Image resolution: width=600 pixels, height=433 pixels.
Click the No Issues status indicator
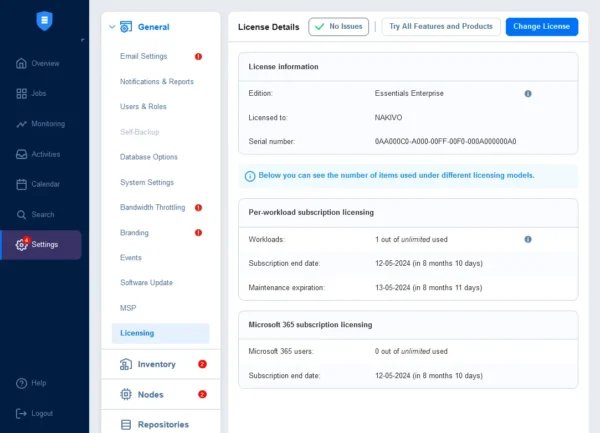point(338,26)
